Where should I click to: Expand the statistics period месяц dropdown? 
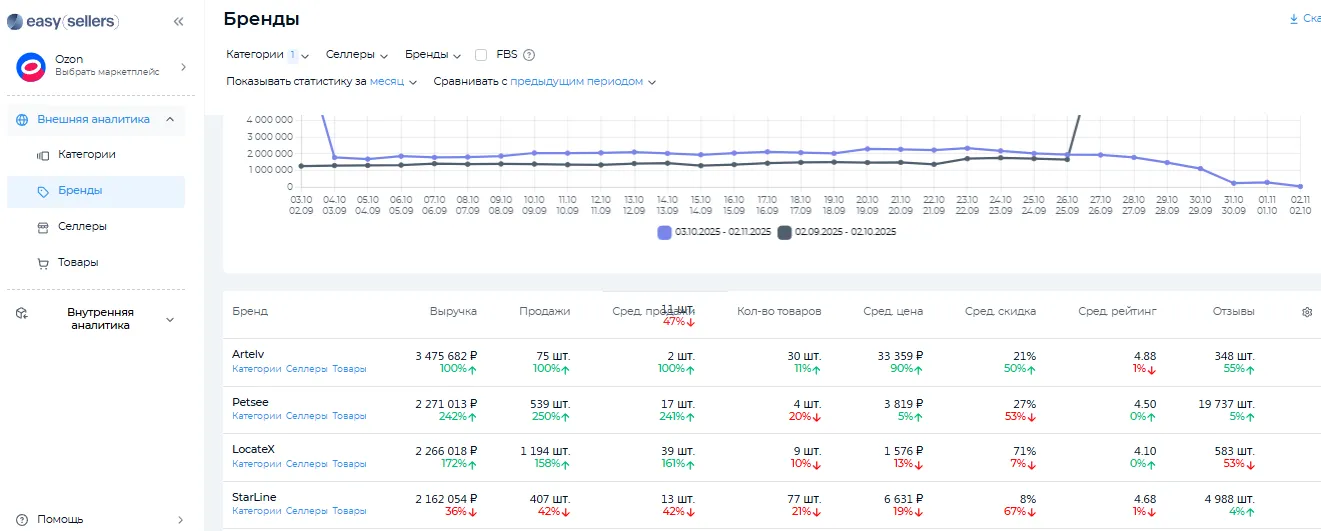[393, 82]
